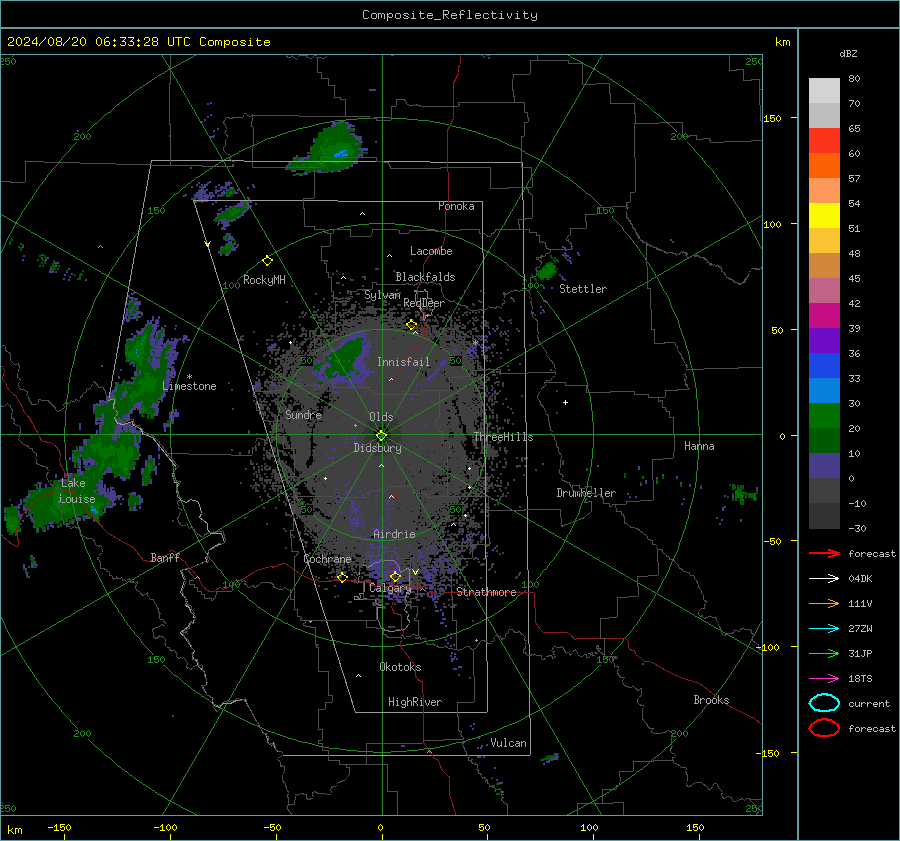The image size is (900, 841).
Task: Click the red forecast arrow in legend
Action: [824, 553]
